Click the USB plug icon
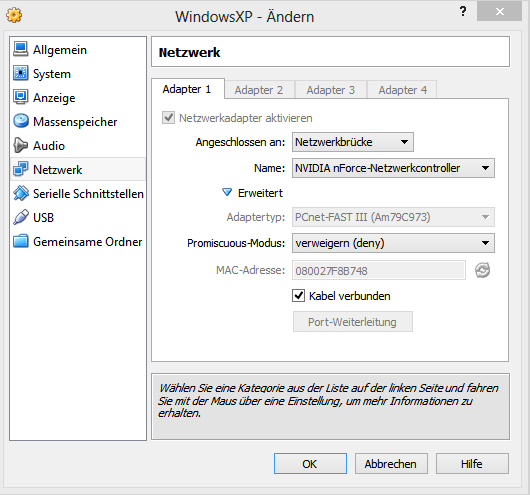The width and height of the screenshot is (530, 495). 21,217
